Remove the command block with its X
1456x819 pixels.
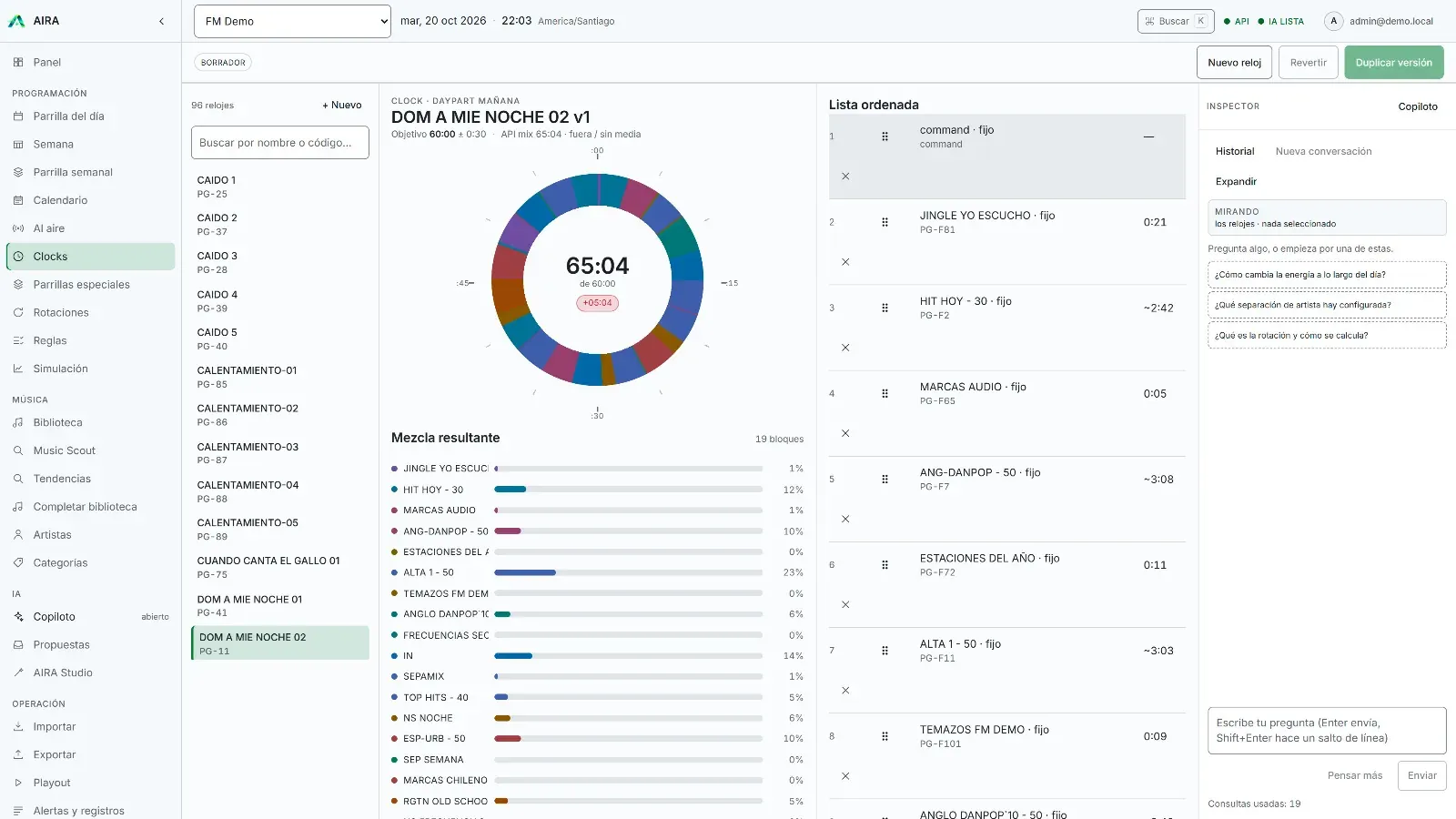click(x=845, y=177)
